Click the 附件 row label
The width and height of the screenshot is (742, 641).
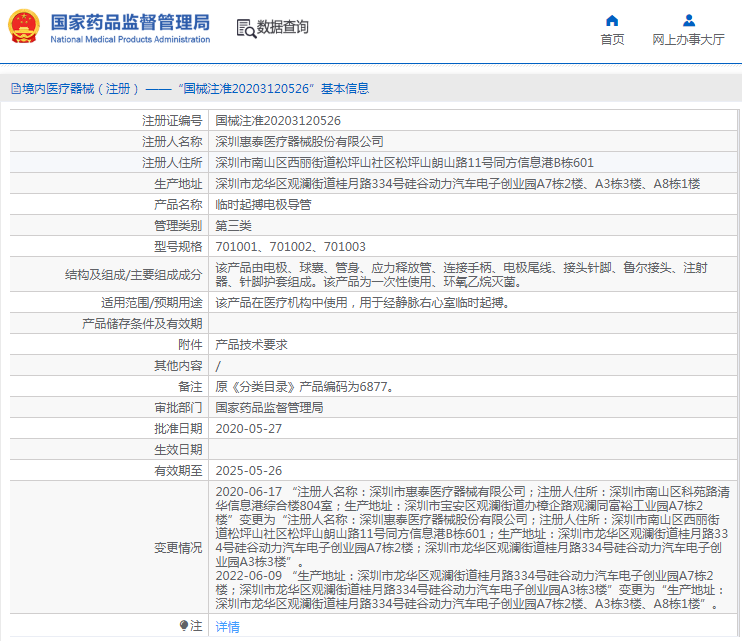coord(190,344)
